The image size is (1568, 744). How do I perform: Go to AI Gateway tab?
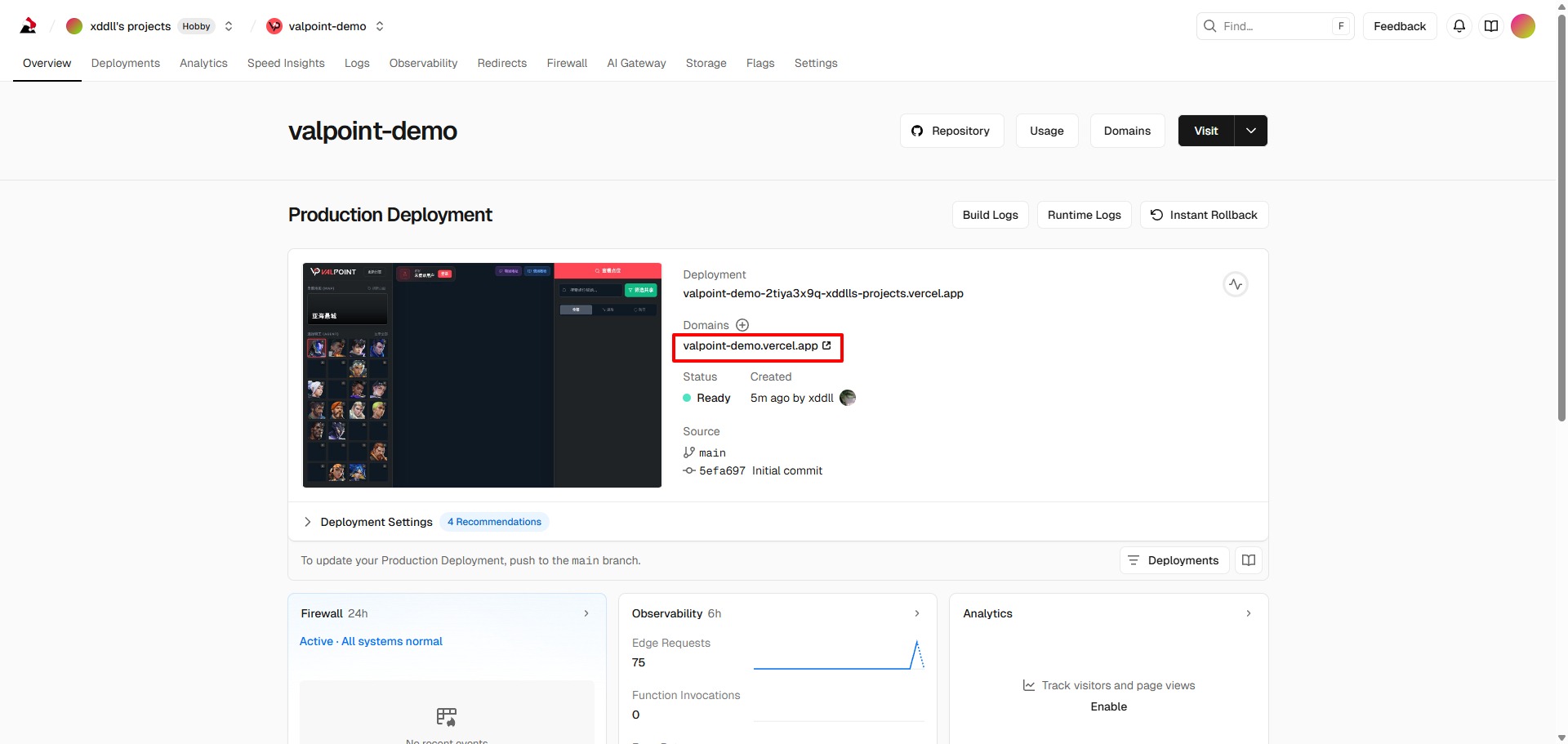click(637, 63)
